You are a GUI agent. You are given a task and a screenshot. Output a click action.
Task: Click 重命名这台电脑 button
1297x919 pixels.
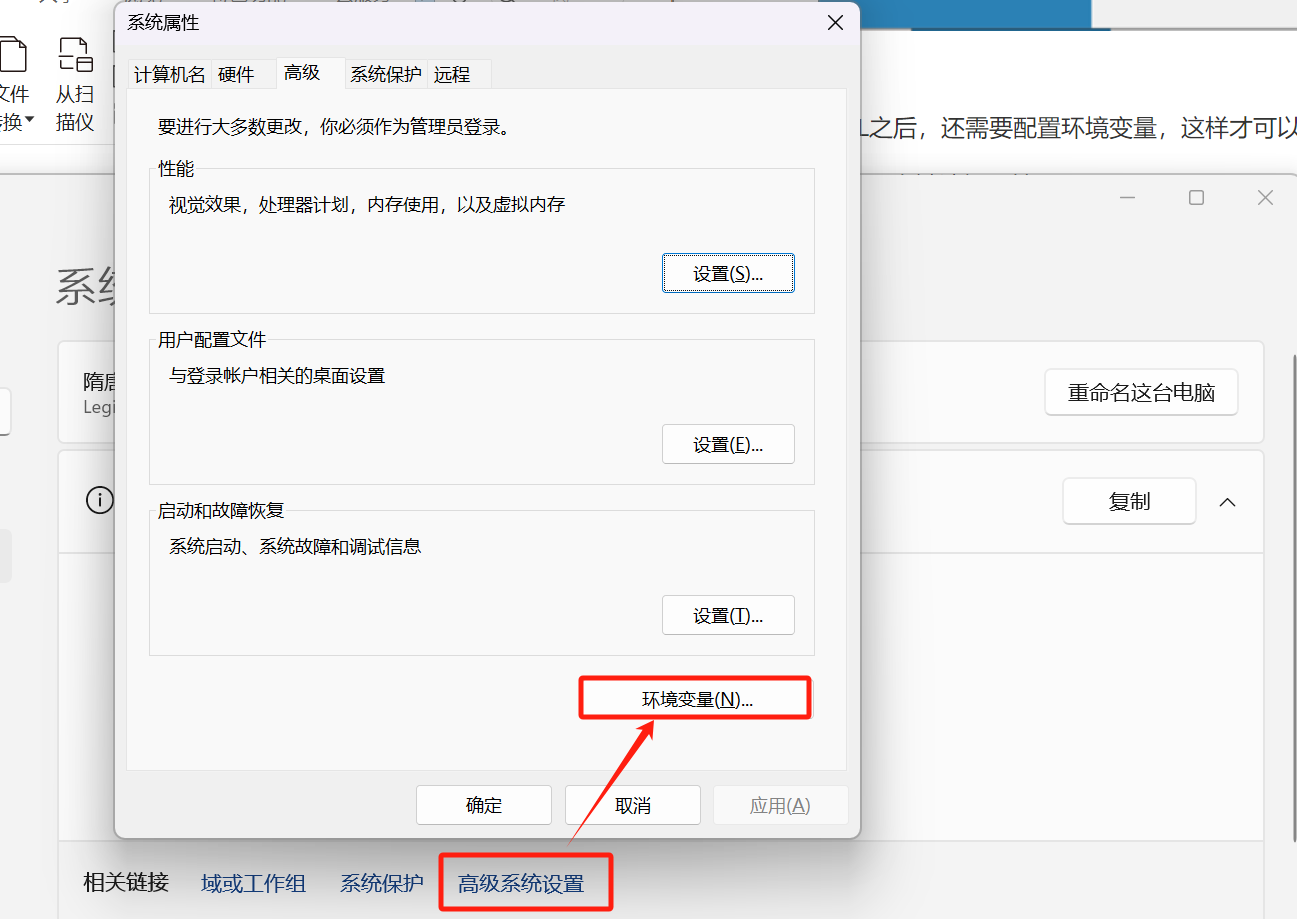click(x=1141, y=392)
